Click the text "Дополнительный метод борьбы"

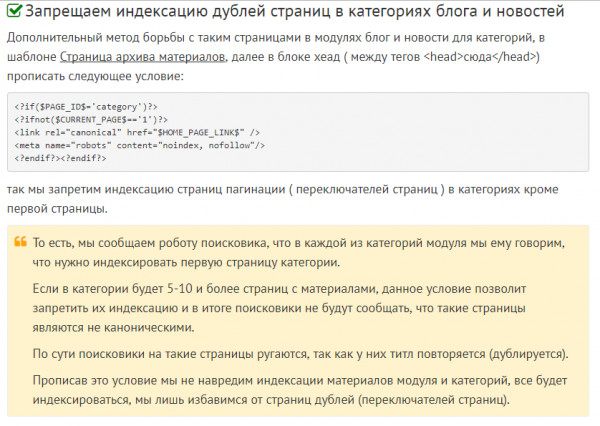pos(96,38)
